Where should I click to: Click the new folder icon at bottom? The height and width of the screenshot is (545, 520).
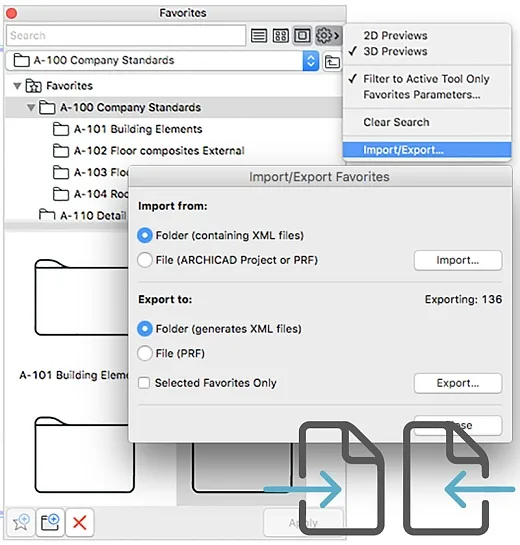click(50, 522)
